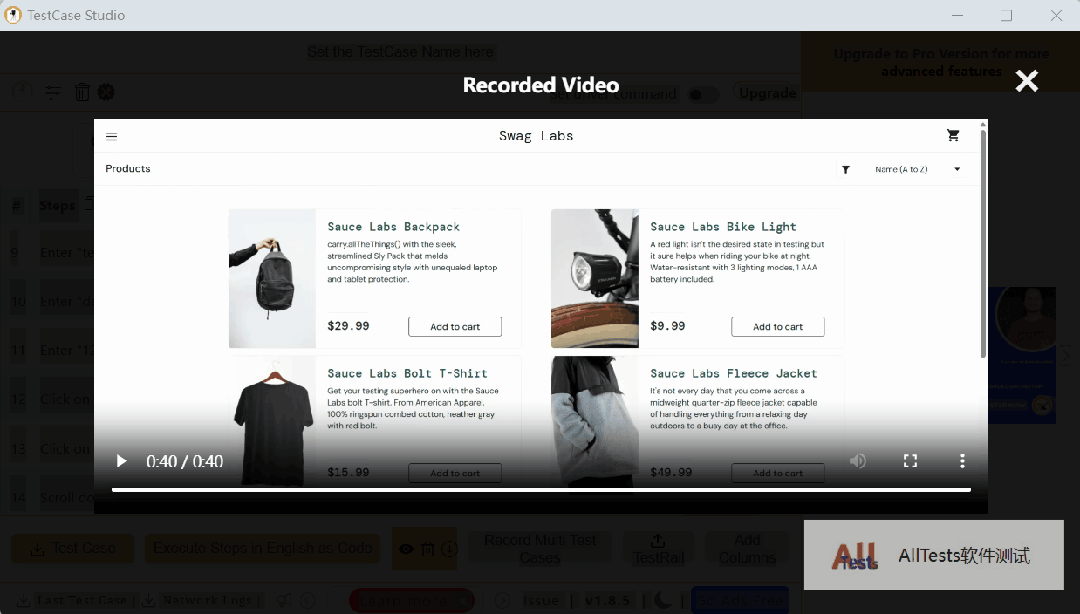Viewport: 1080px width, 614px height.
Task: Click the megaphone icon in status bar
Action: (x=283, y=601)
